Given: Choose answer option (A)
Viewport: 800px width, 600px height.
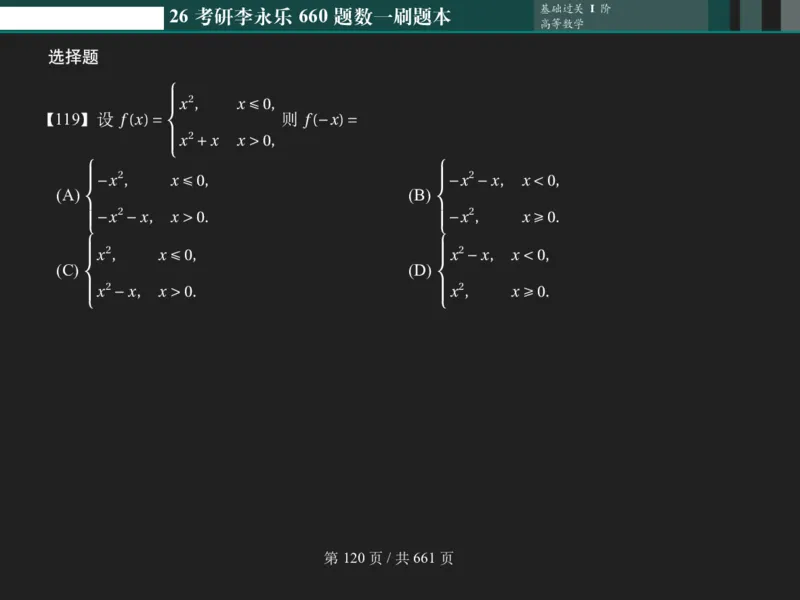Looking at the screenshot, I should pos(68,196).
